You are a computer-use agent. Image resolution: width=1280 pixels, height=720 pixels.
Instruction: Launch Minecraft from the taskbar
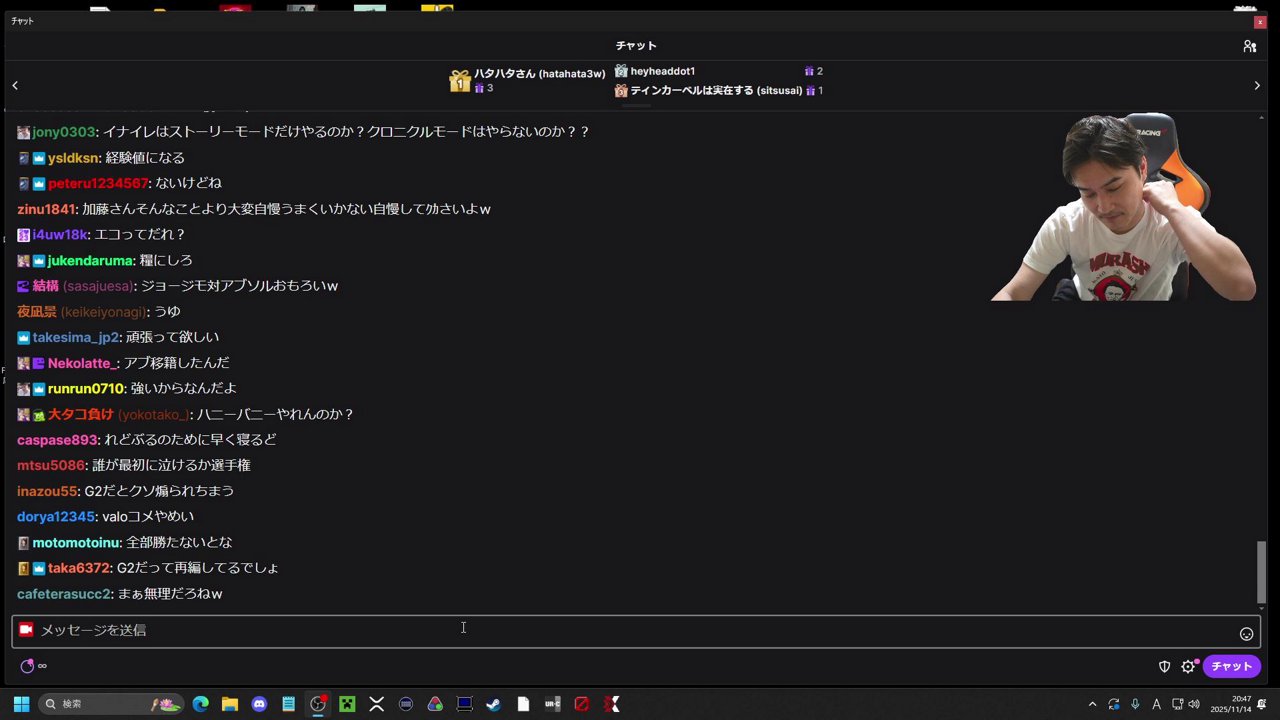pos(346,704)
